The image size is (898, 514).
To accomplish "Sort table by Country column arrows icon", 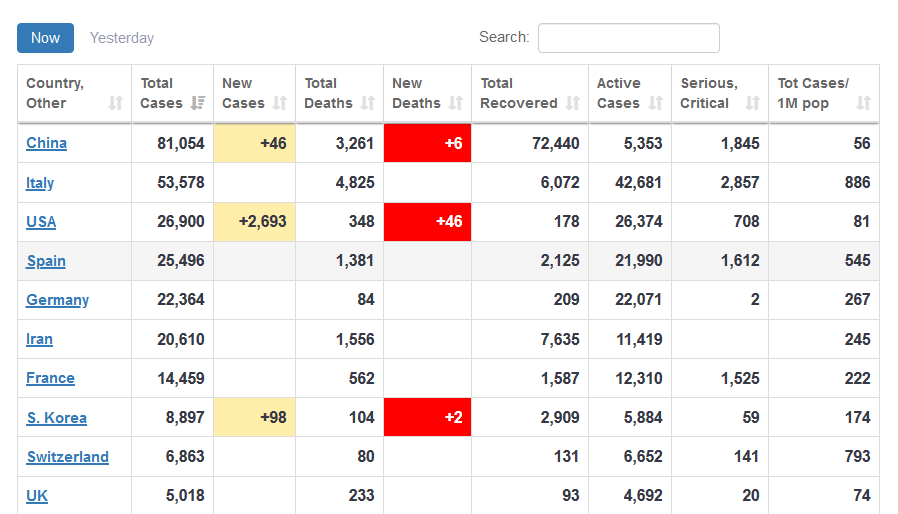I will 116,103.
